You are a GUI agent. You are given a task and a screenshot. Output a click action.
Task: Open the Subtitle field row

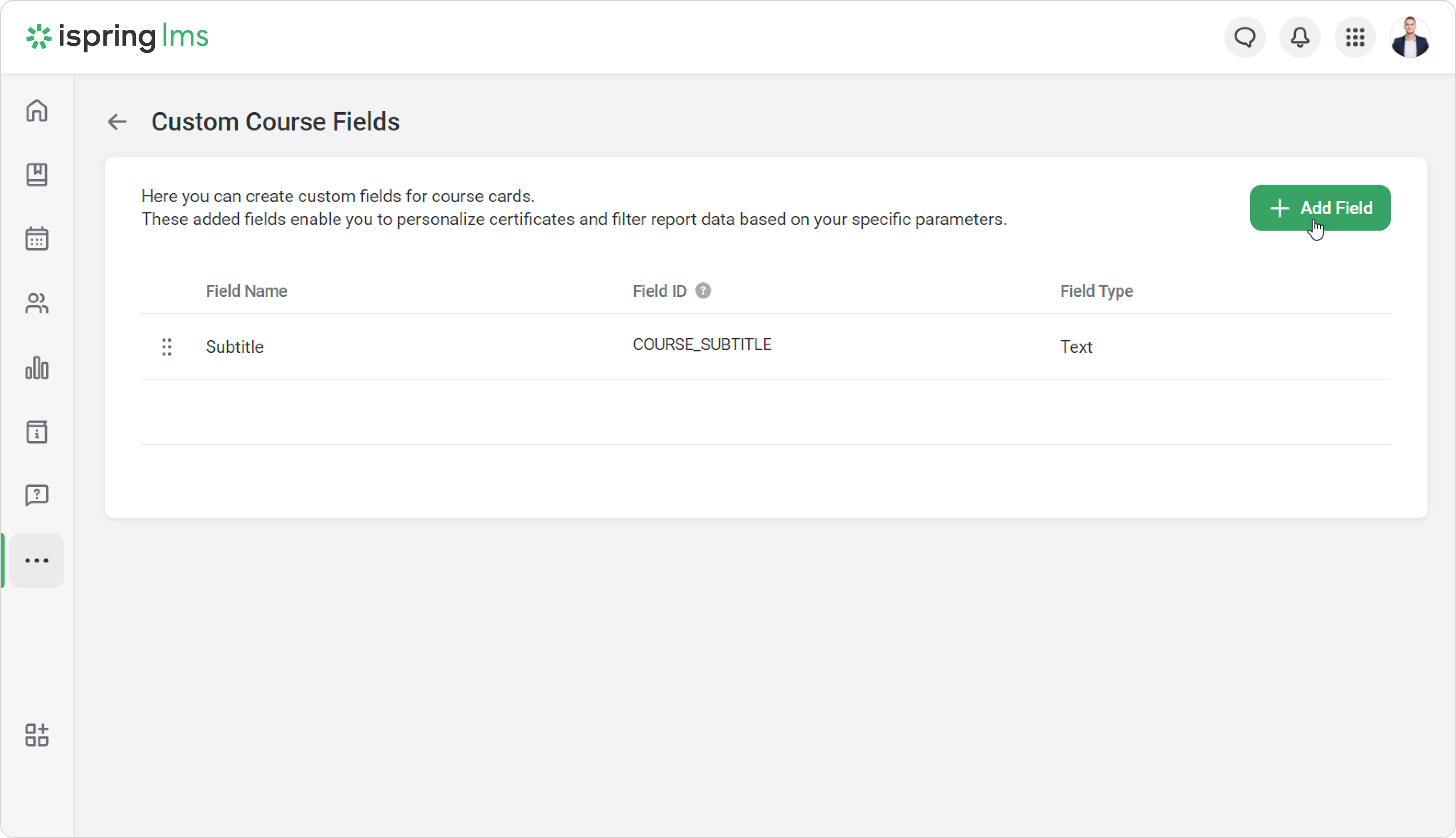234,346
